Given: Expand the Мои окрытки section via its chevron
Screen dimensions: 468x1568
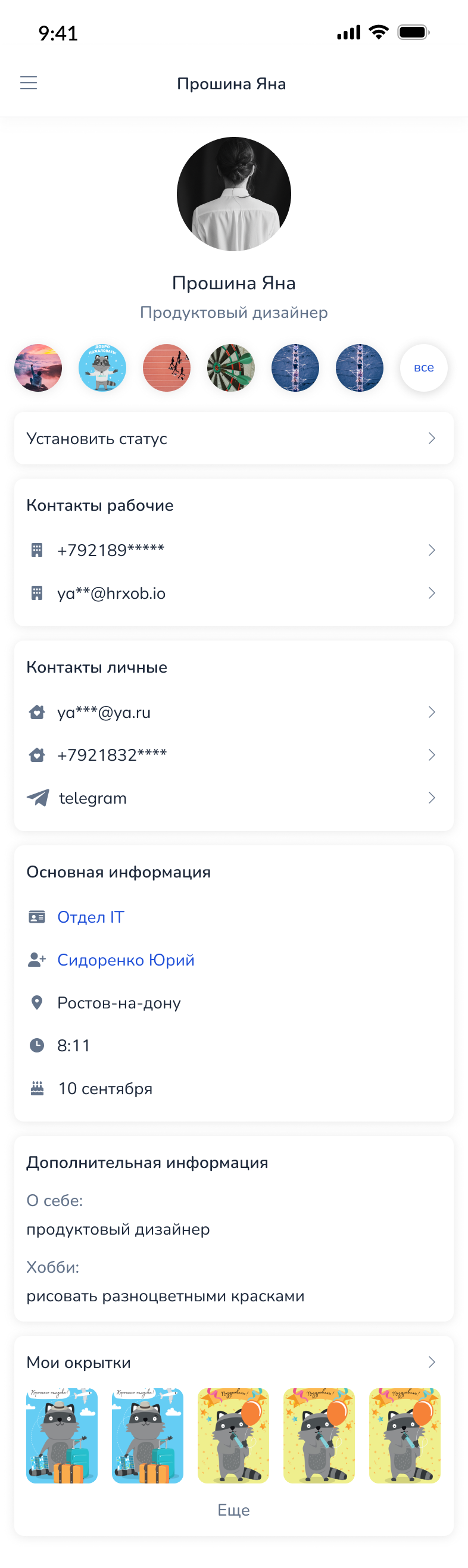Looking at the screenshot, I should (x=432, y=1361).
